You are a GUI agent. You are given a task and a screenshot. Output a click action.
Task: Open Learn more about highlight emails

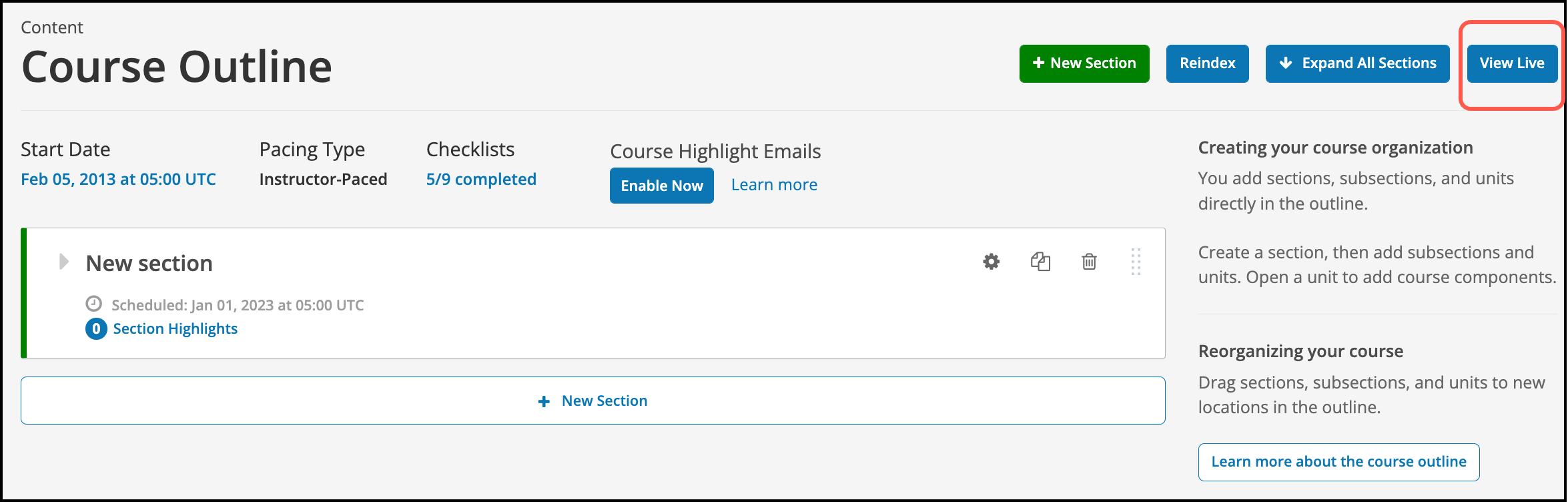[774, 184]
